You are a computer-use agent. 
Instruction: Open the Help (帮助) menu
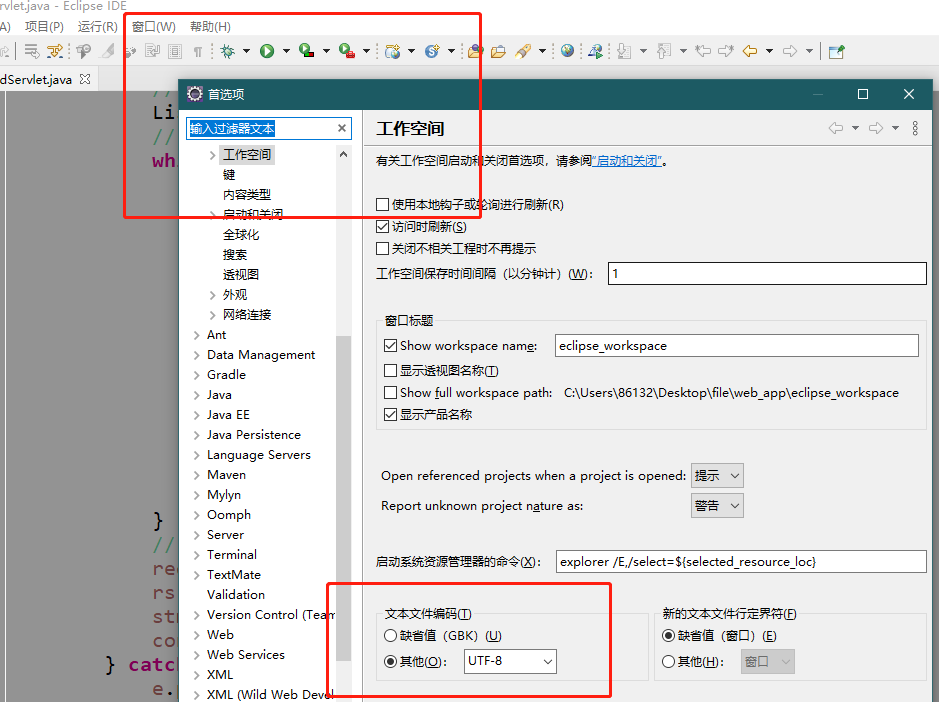tap(210, 26)
